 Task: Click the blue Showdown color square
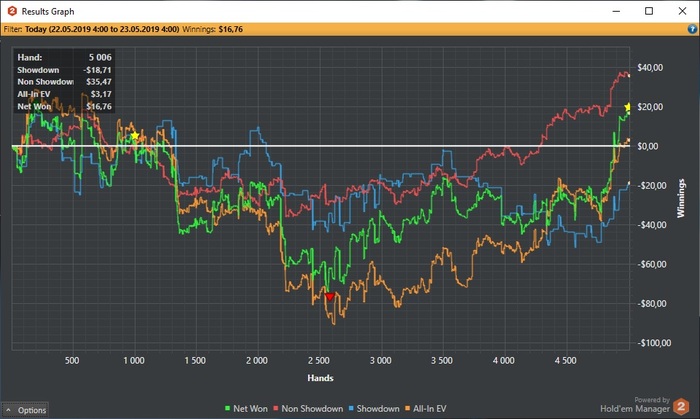(x=351, y=408)
